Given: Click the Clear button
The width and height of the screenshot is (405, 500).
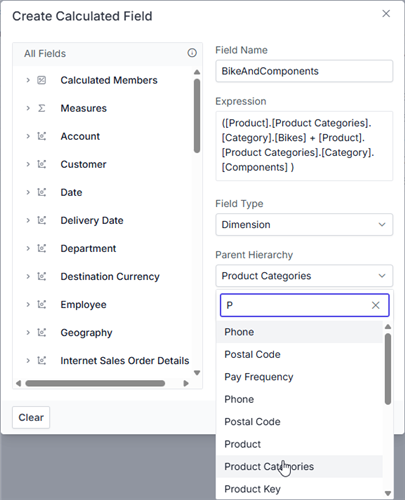Looking at the screenshot, I should point(31,417).
